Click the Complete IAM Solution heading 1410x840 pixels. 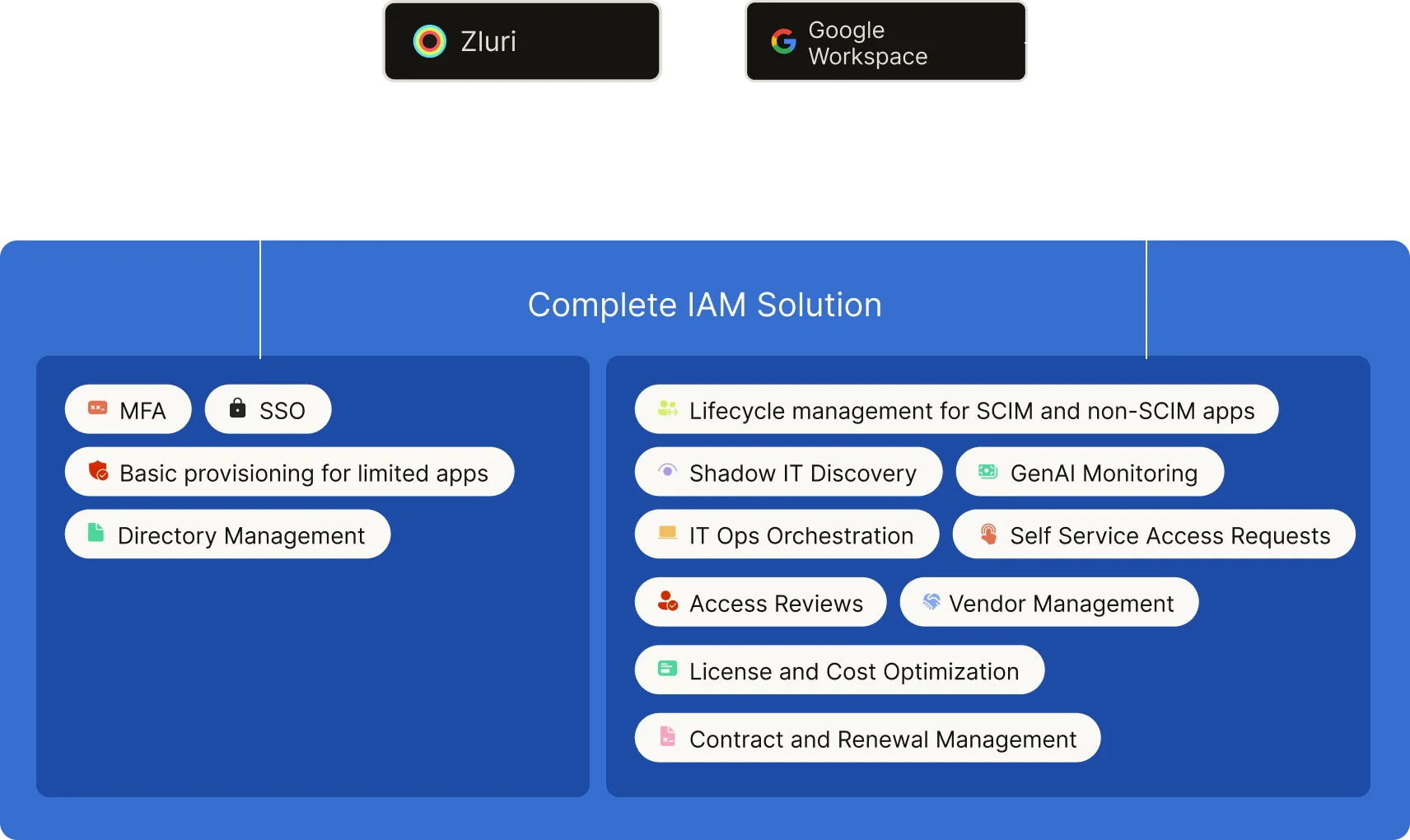point(705,305)
